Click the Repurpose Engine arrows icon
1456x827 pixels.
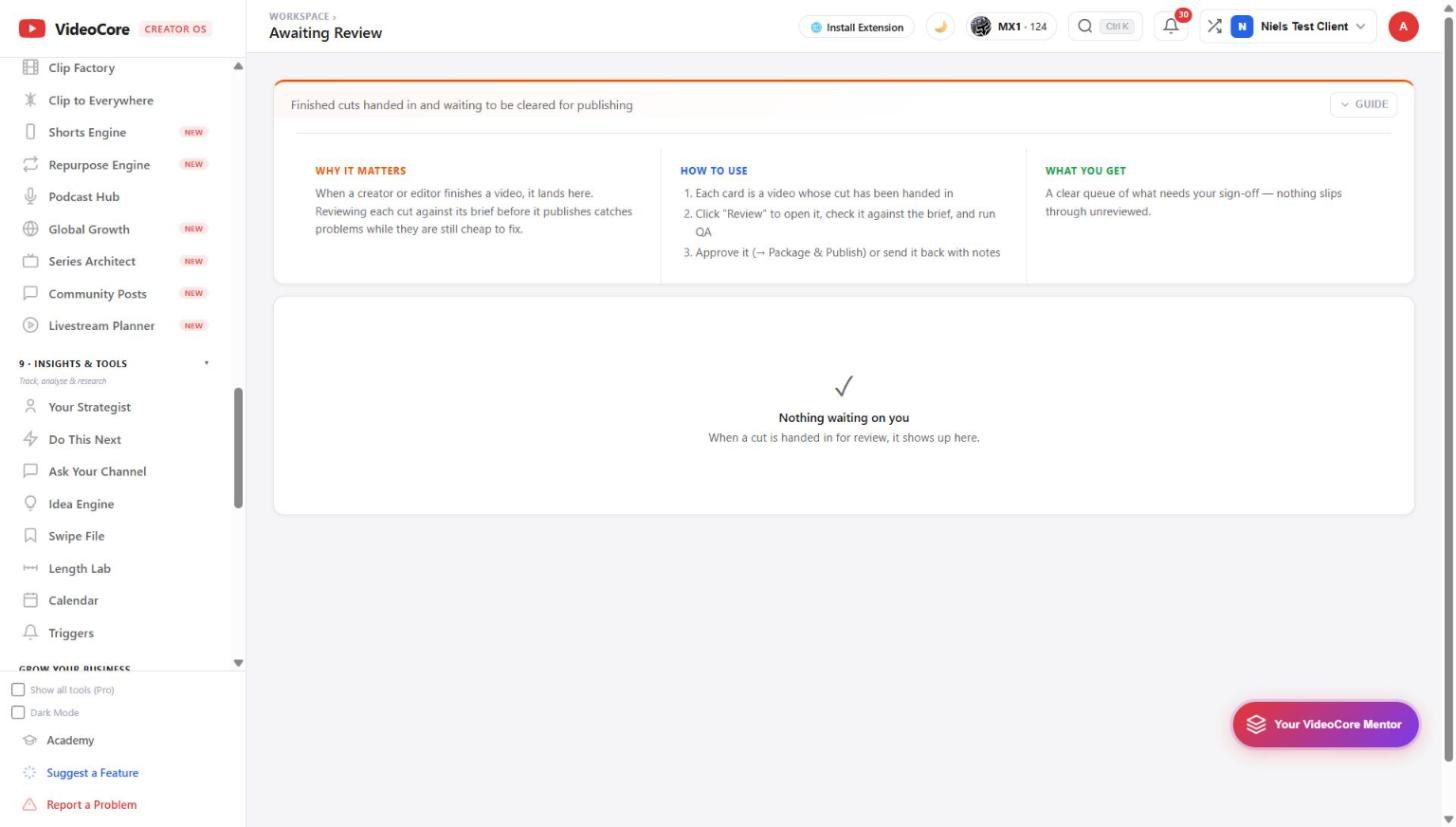click(x=30, y=165)
